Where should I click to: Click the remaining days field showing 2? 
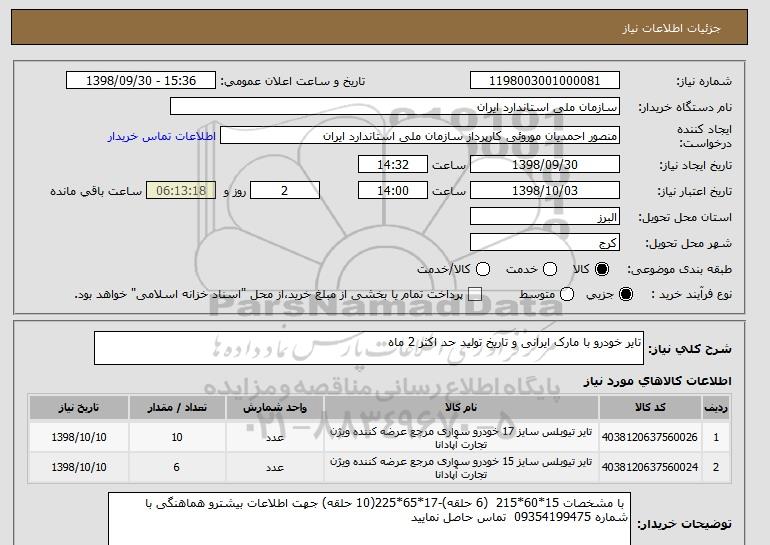click(x=285, y=191)
